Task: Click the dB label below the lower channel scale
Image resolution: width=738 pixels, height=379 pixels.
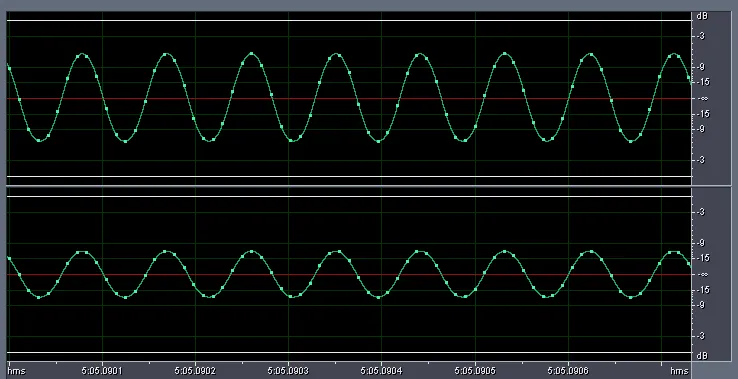Action: coord(702,356)
